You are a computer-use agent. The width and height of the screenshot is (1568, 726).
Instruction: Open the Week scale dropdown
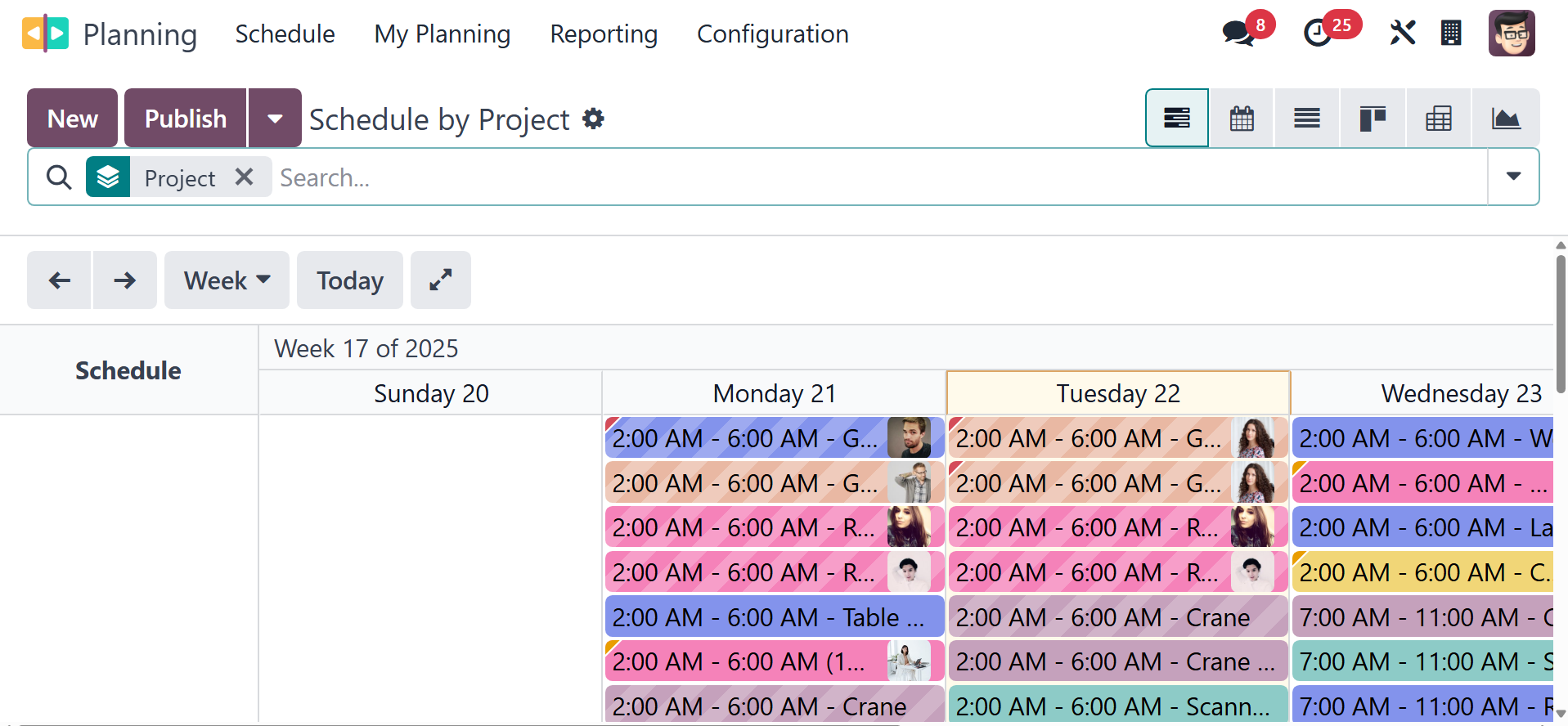tap(227, 280)
